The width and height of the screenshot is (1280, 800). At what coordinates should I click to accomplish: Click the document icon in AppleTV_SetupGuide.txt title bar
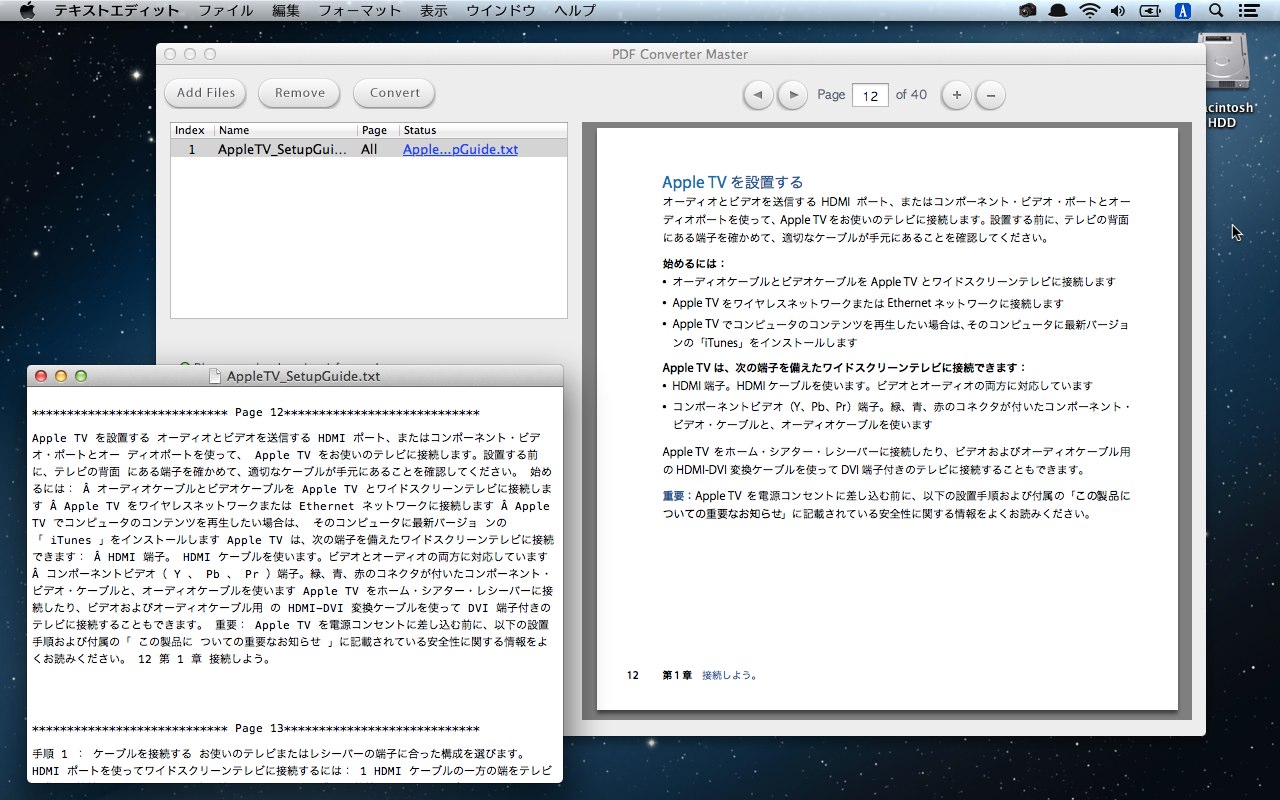coord(215,376)
